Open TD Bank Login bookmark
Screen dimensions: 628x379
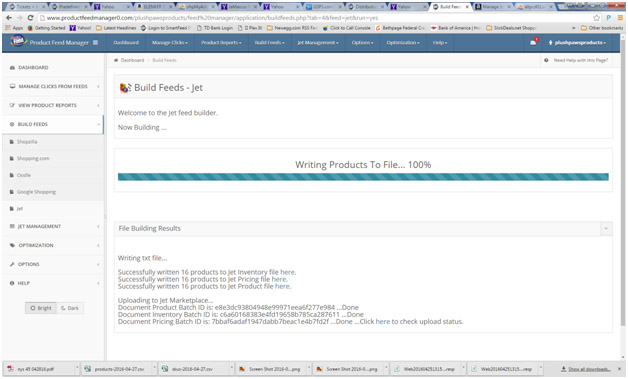(215, 28)
